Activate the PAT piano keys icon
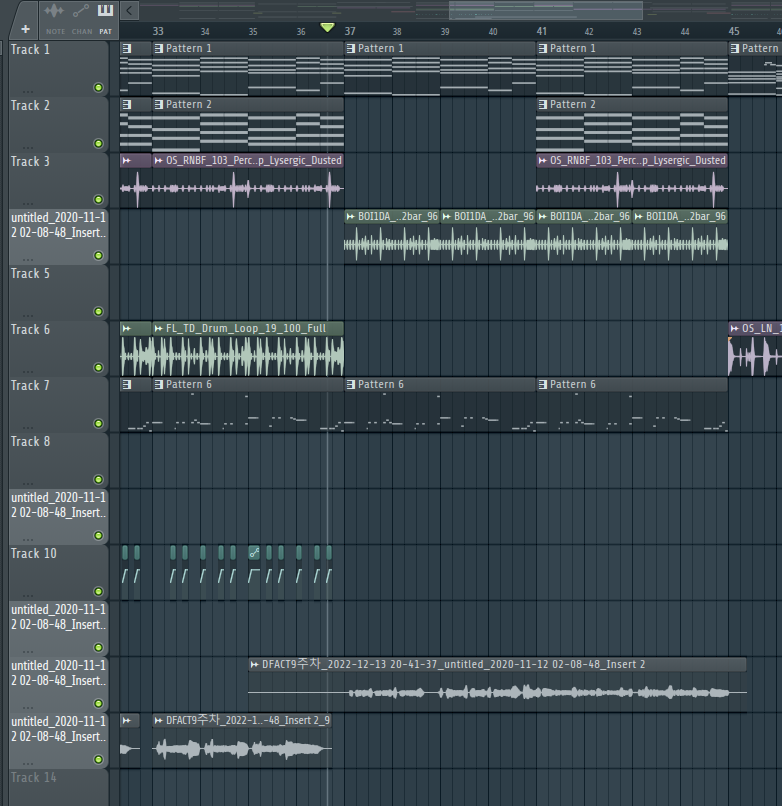 pos(106,11)
